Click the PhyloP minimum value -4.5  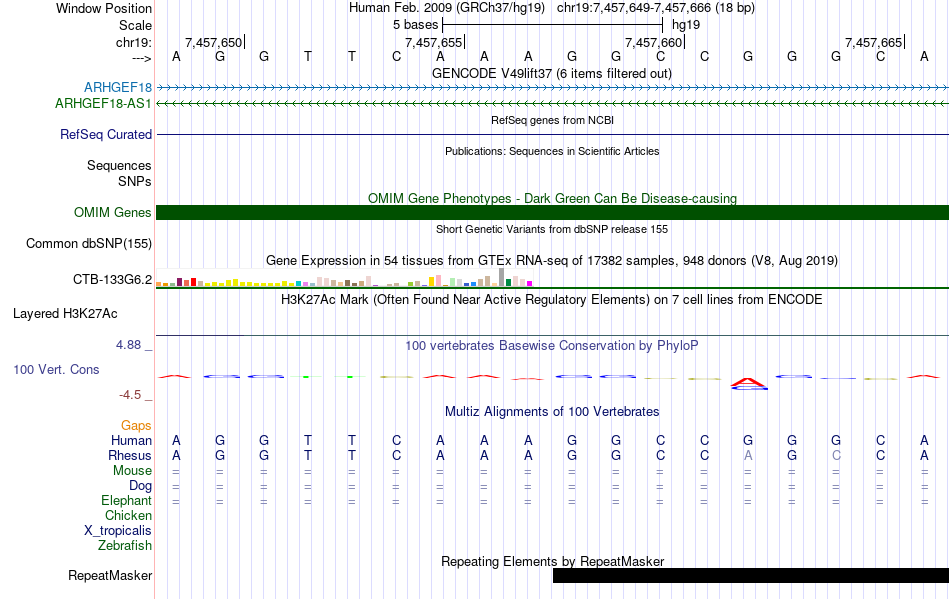pos(130,395)
